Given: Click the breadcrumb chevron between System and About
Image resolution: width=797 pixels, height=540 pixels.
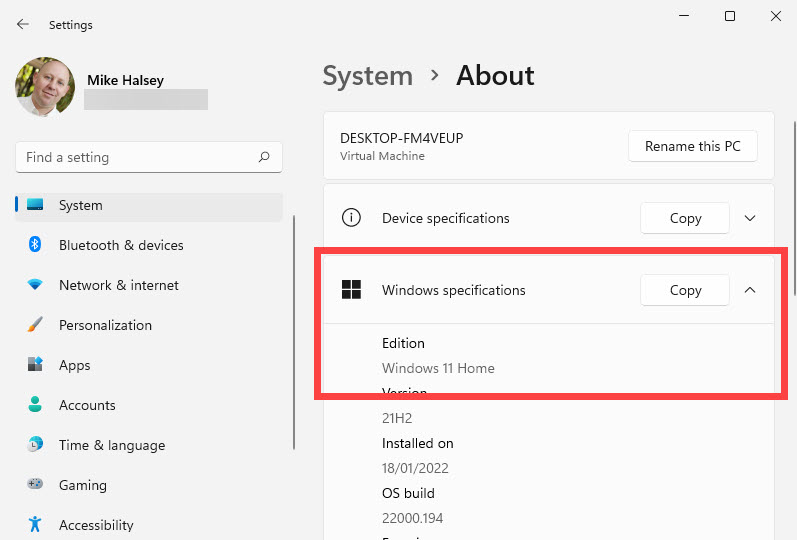Looking at the screenshot, I should [434, 76].
